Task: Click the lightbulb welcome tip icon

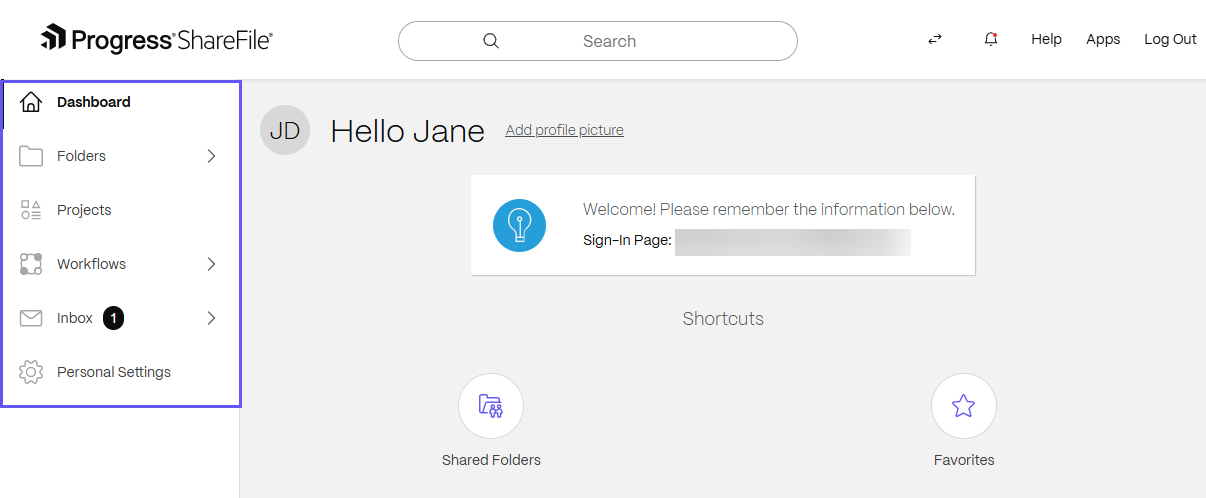Action: 519,225
